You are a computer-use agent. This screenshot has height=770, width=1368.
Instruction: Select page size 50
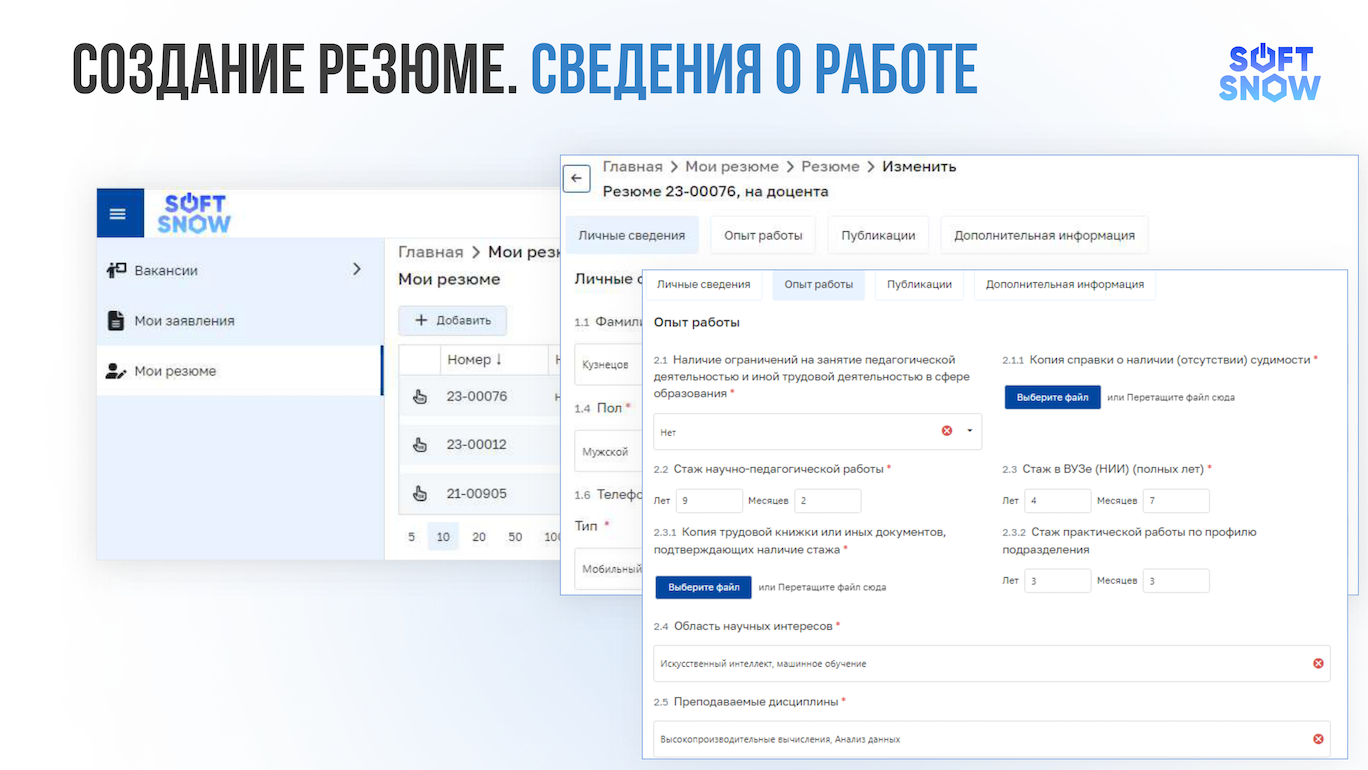point(515,537)
